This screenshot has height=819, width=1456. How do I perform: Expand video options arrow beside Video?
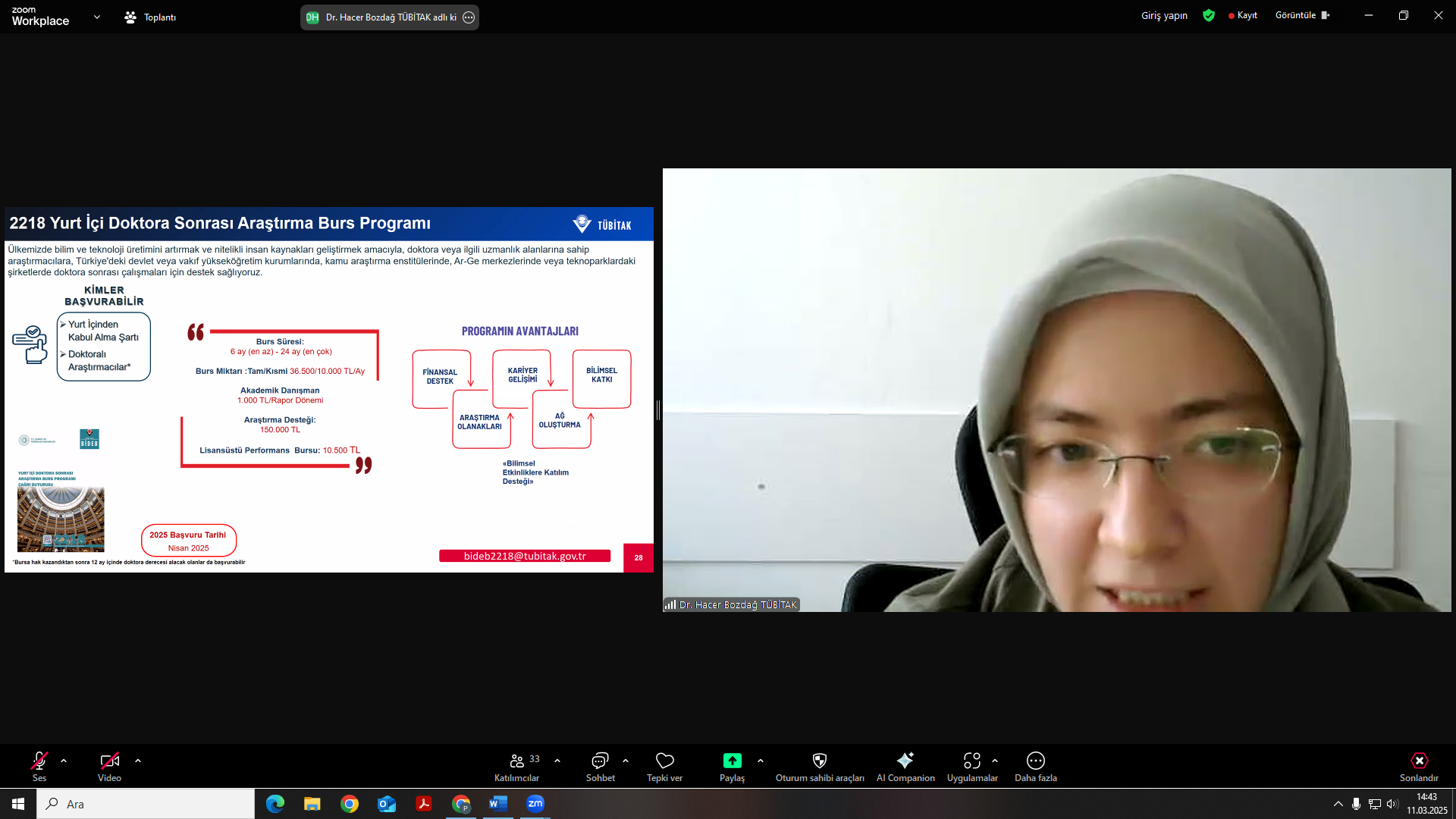[x=138, y=761]
